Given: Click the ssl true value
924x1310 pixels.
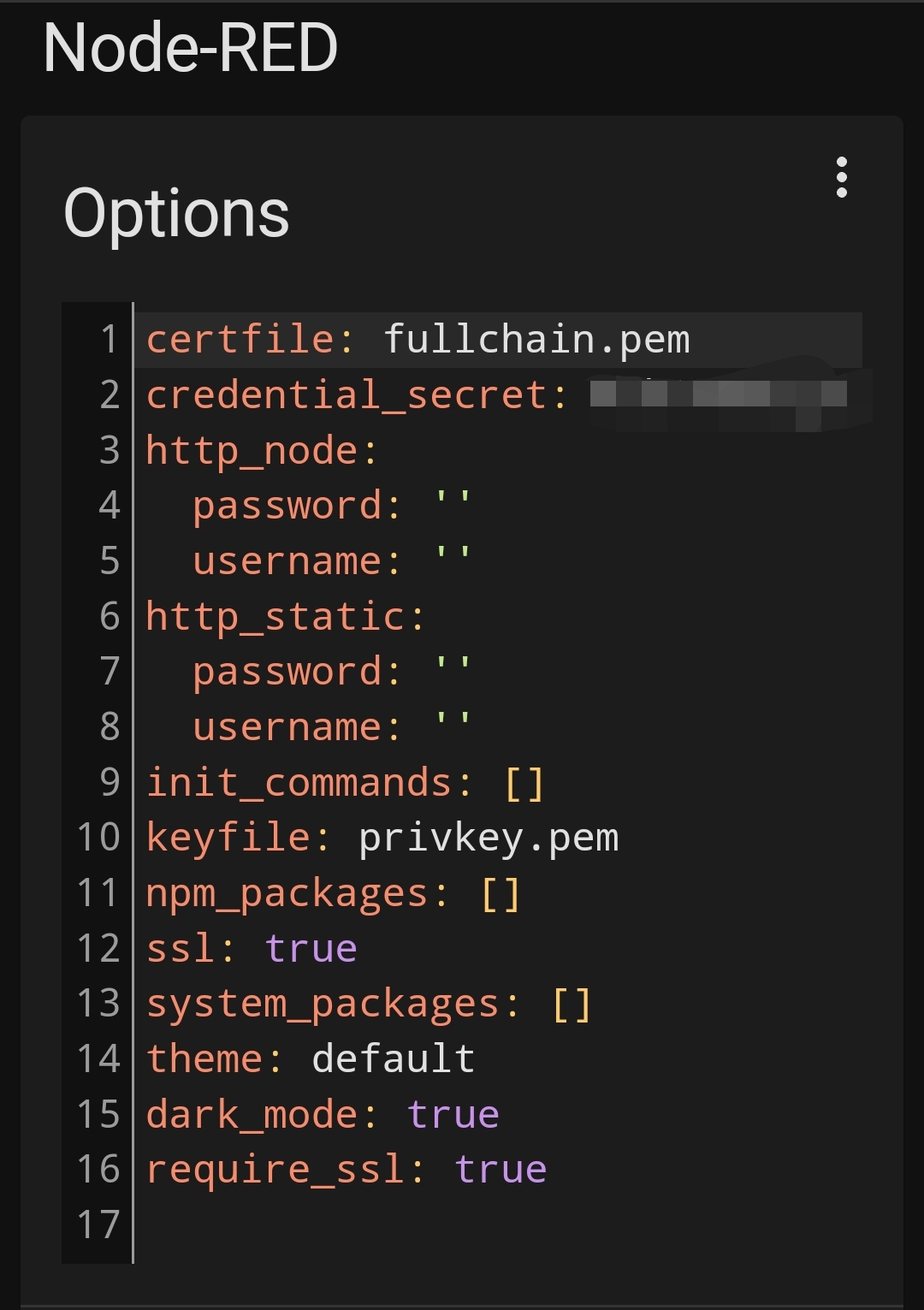Looking at the screenshot, I should [311, 949].
